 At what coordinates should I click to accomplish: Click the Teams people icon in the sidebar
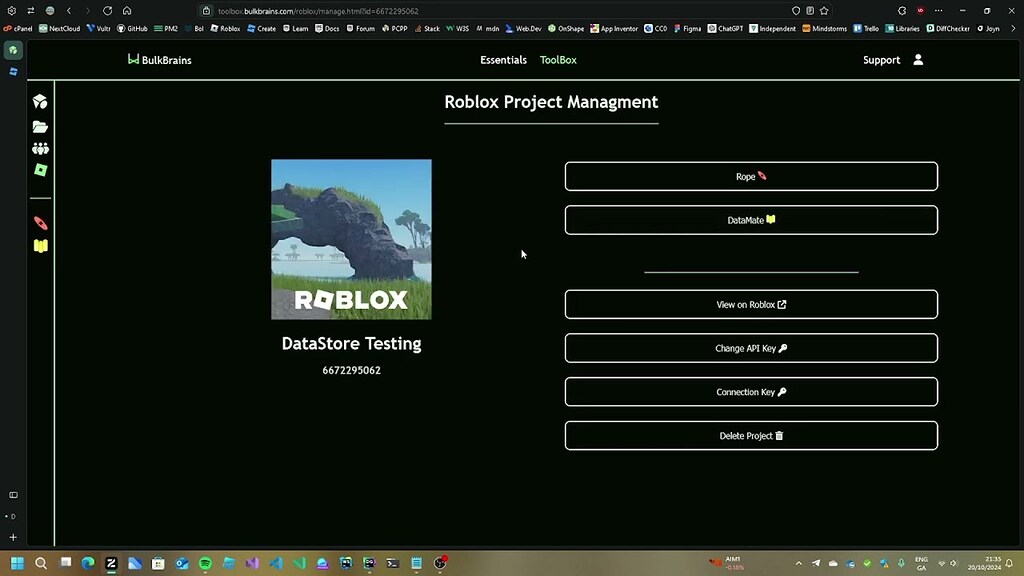(x=40, y=147)
